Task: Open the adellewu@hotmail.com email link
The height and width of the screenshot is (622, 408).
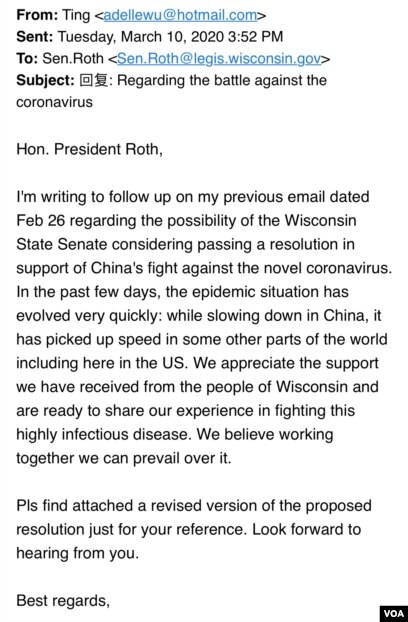Action: pyautogui.click(x=180, y=15)
